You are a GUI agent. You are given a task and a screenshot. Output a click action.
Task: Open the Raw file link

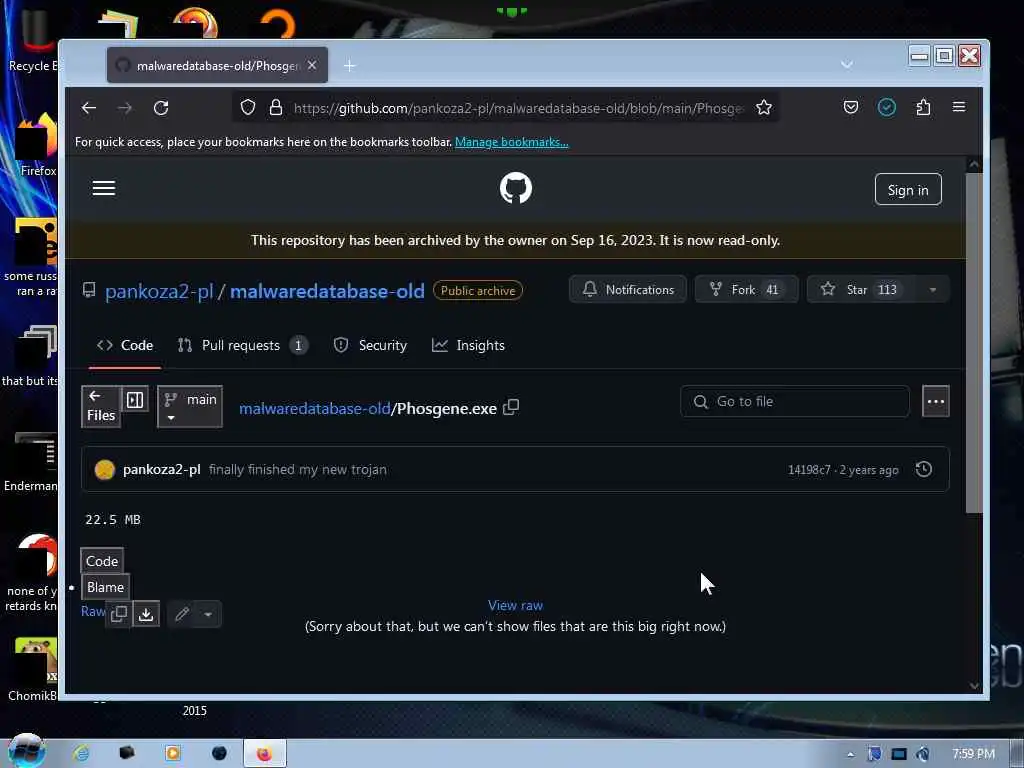point(93,611)
